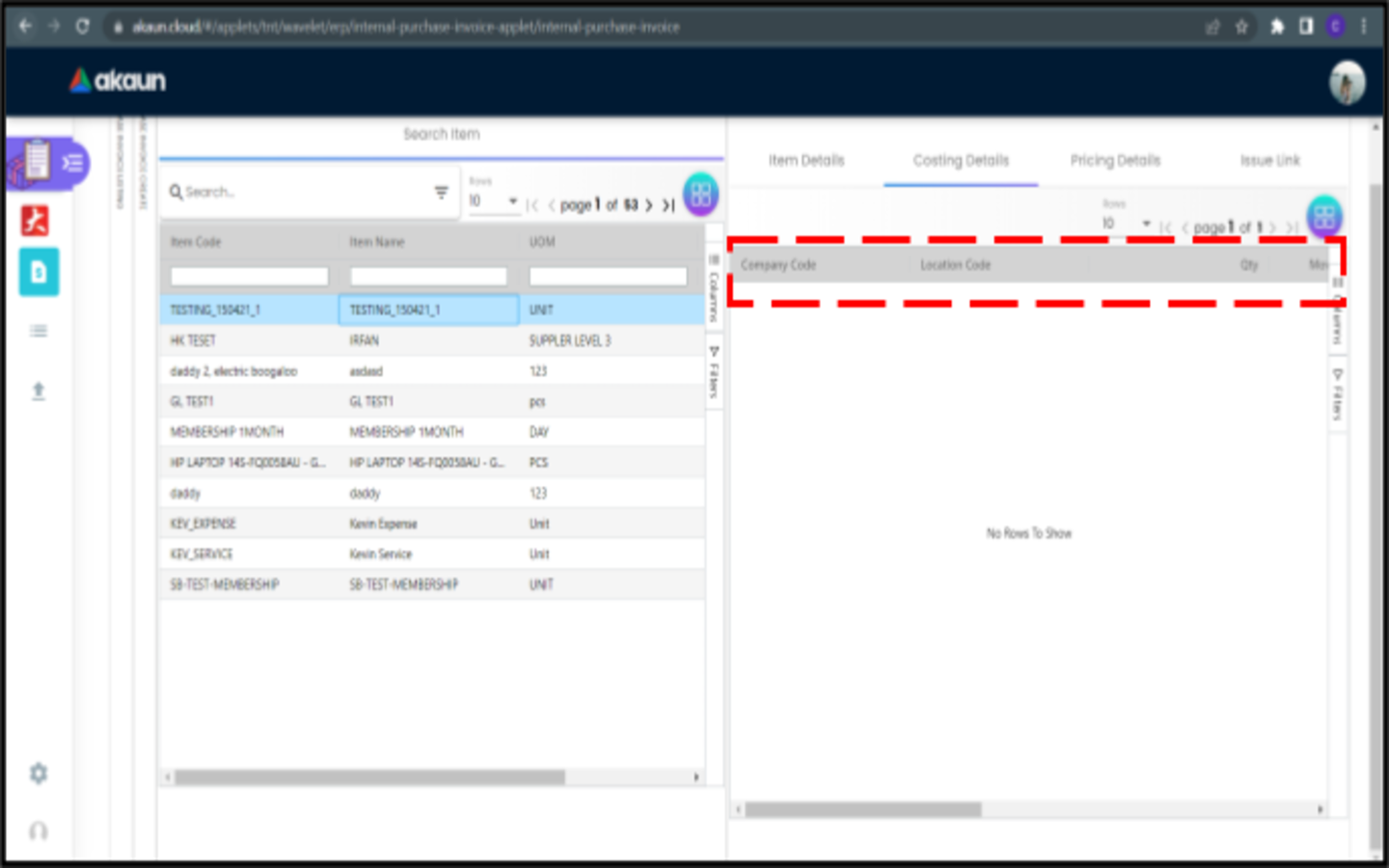Viewport: 1389px width, 868px height.
Task: Toggle the purple sidebar menu collapse icon
Action: click(x=72, y=162)
